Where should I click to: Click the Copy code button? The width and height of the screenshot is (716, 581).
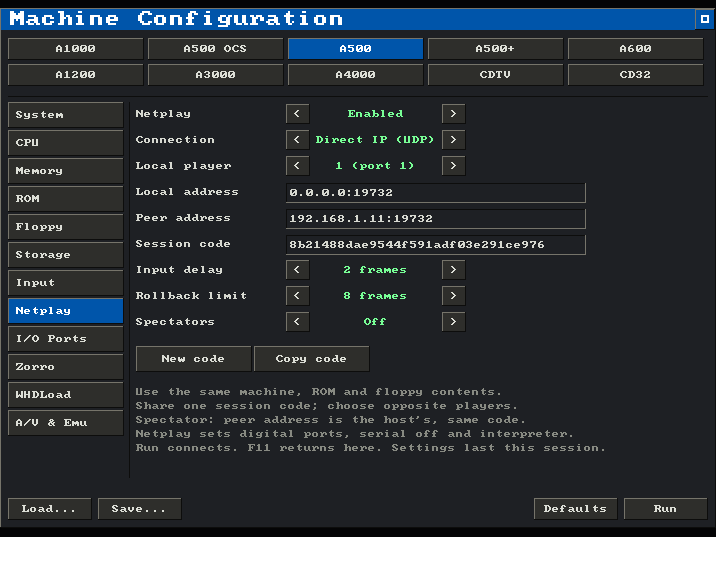pos(311,359)
